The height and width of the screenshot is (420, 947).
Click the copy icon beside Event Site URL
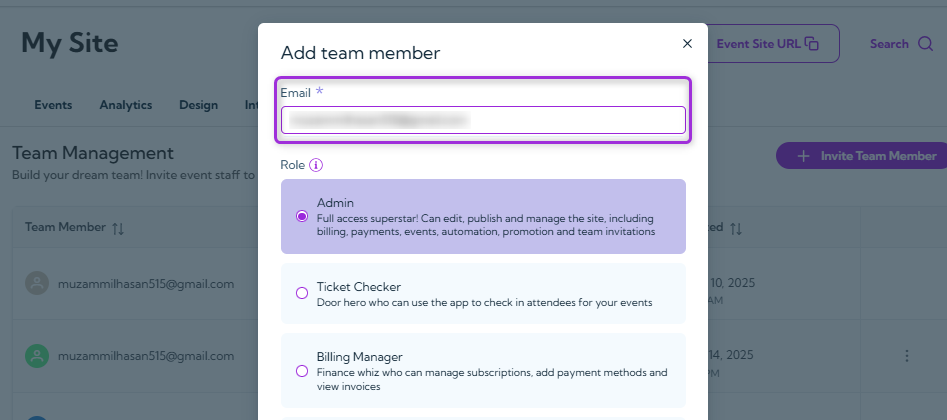812,44
